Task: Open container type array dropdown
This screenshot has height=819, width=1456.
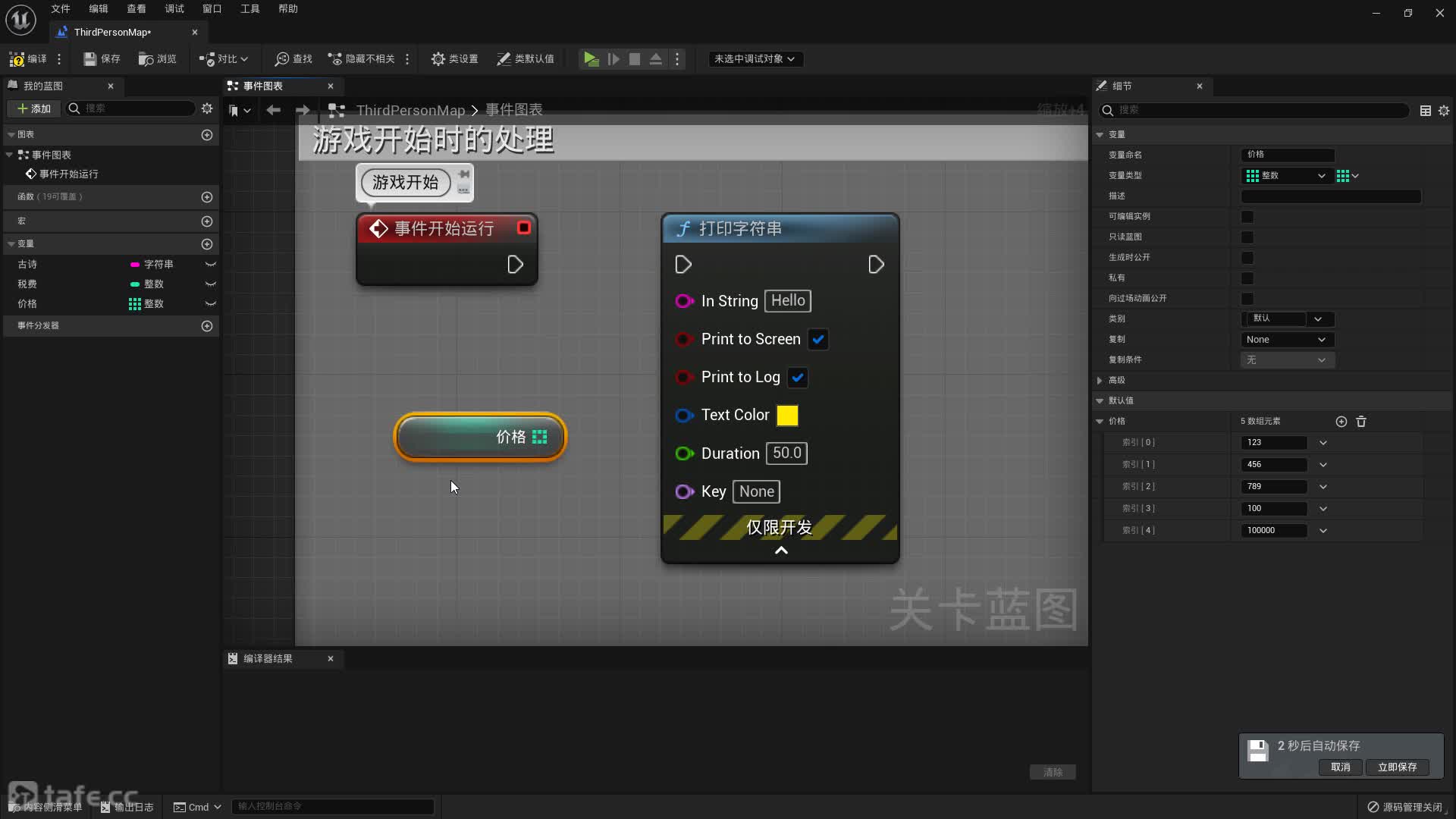Action: click(x=1348, y=175)
